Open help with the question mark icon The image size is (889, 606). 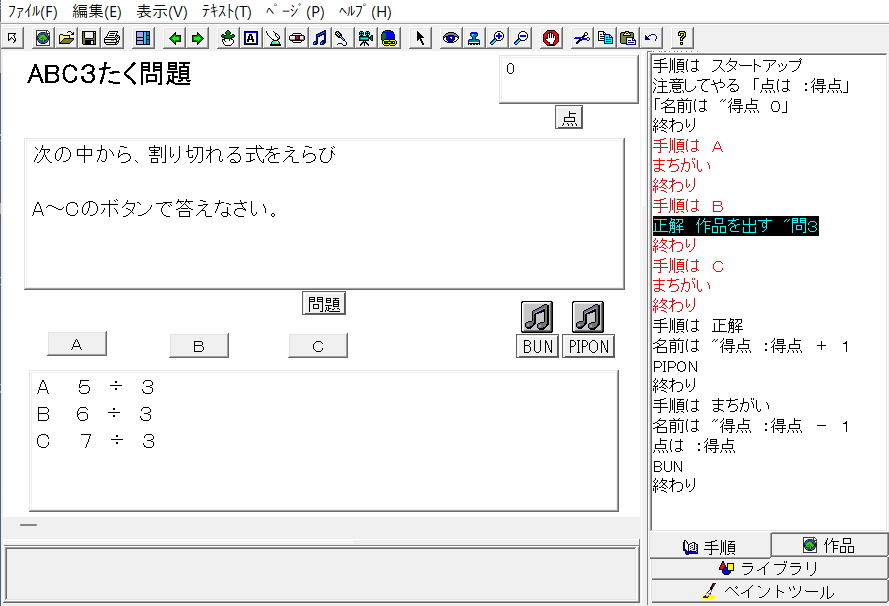coord(681,38)
